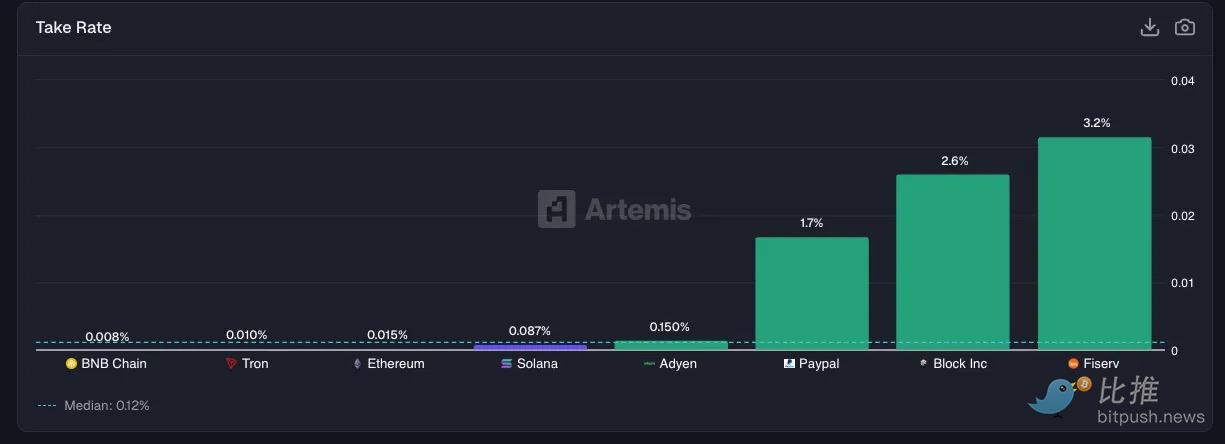Click the Fiserv orange icon

coord(1073,364)
